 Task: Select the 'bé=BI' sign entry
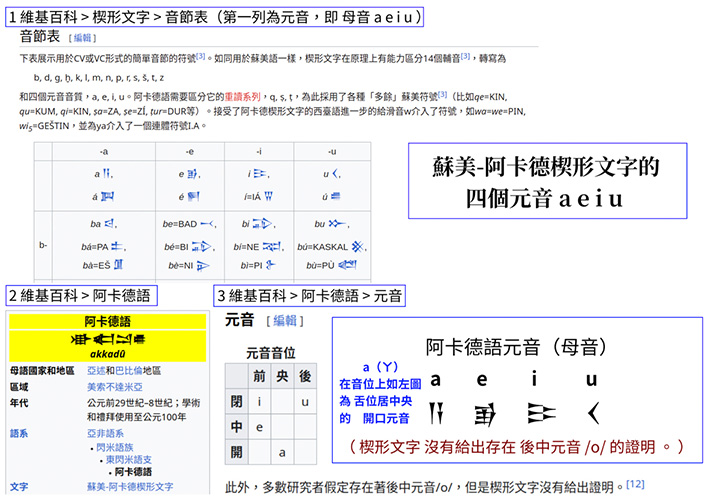click(189, 247)
